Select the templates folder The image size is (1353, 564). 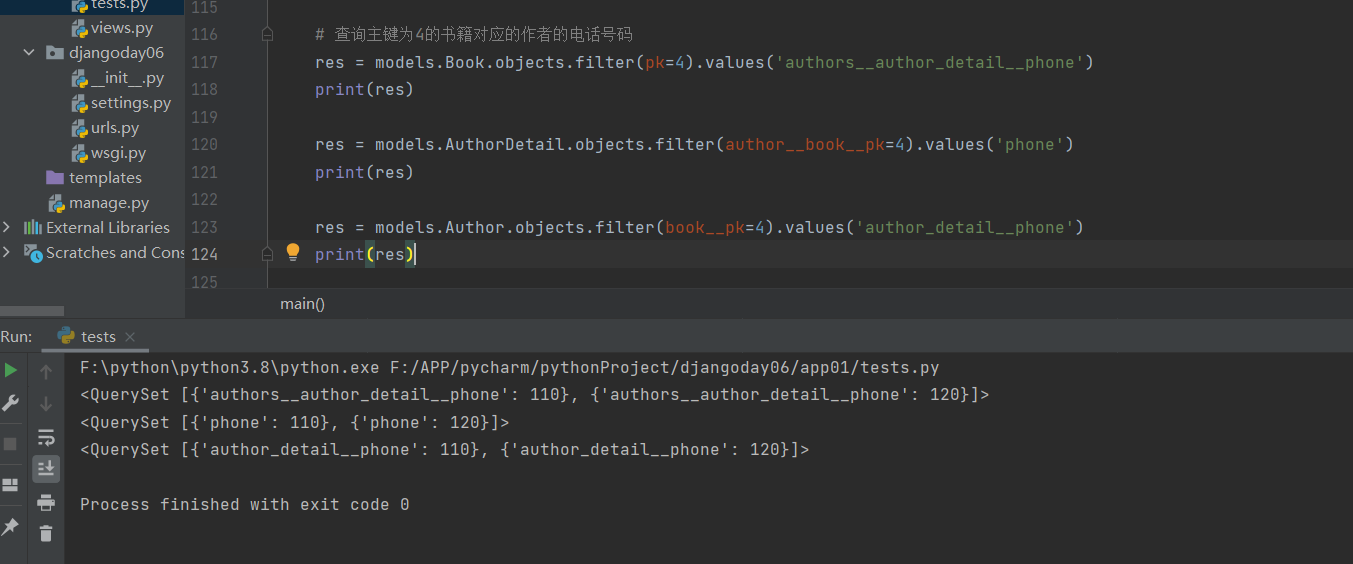pos(105,178)
